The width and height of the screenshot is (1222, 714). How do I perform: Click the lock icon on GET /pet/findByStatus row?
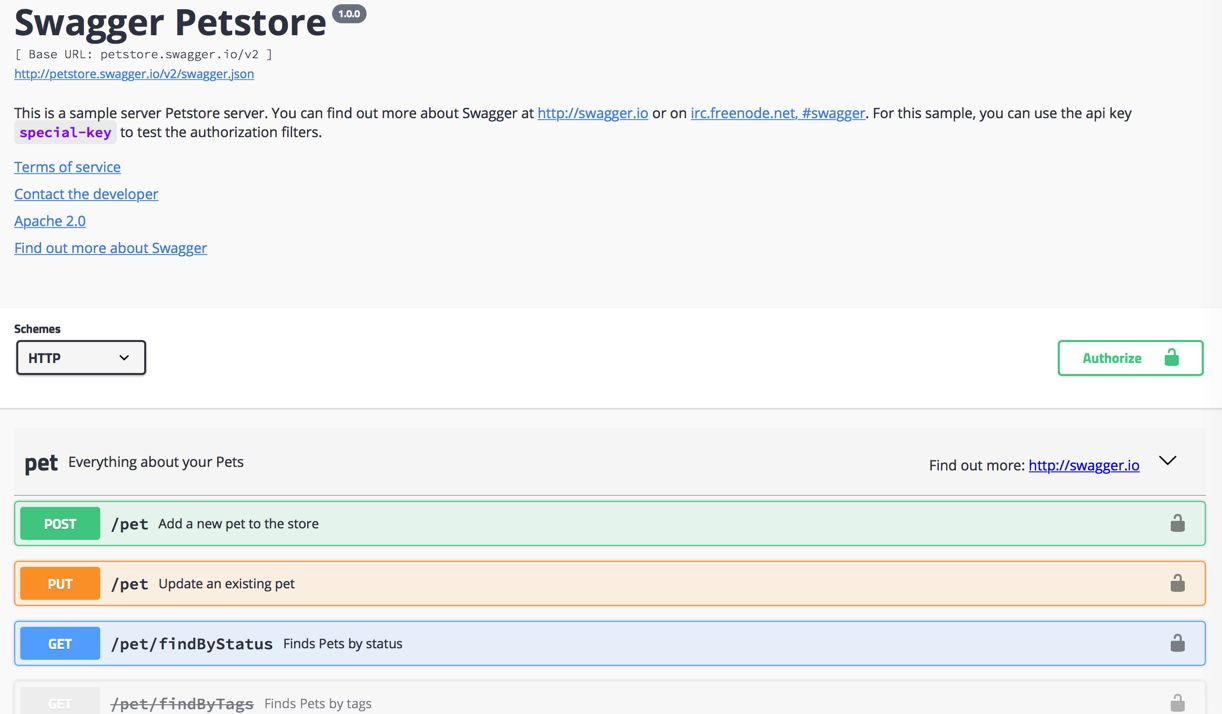point(1177,643)
